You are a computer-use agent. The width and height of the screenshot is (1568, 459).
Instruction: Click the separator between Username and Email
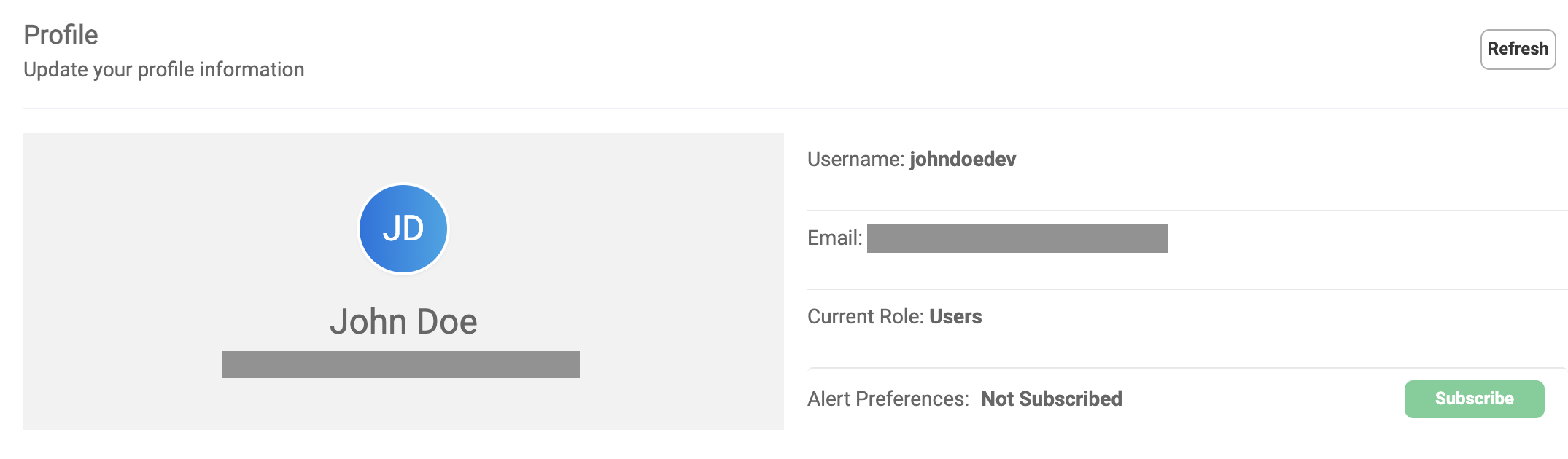click(x=1187, y=211)
